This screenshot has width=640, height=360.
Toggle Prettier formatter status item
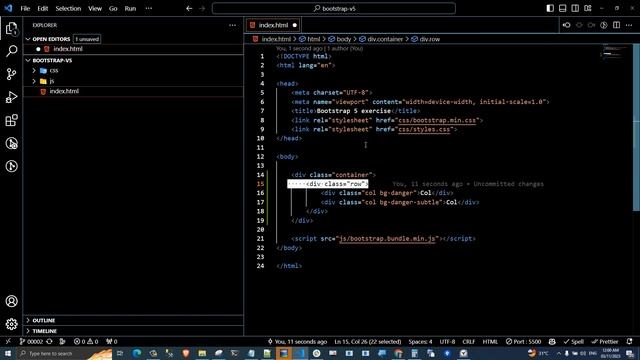605,342
